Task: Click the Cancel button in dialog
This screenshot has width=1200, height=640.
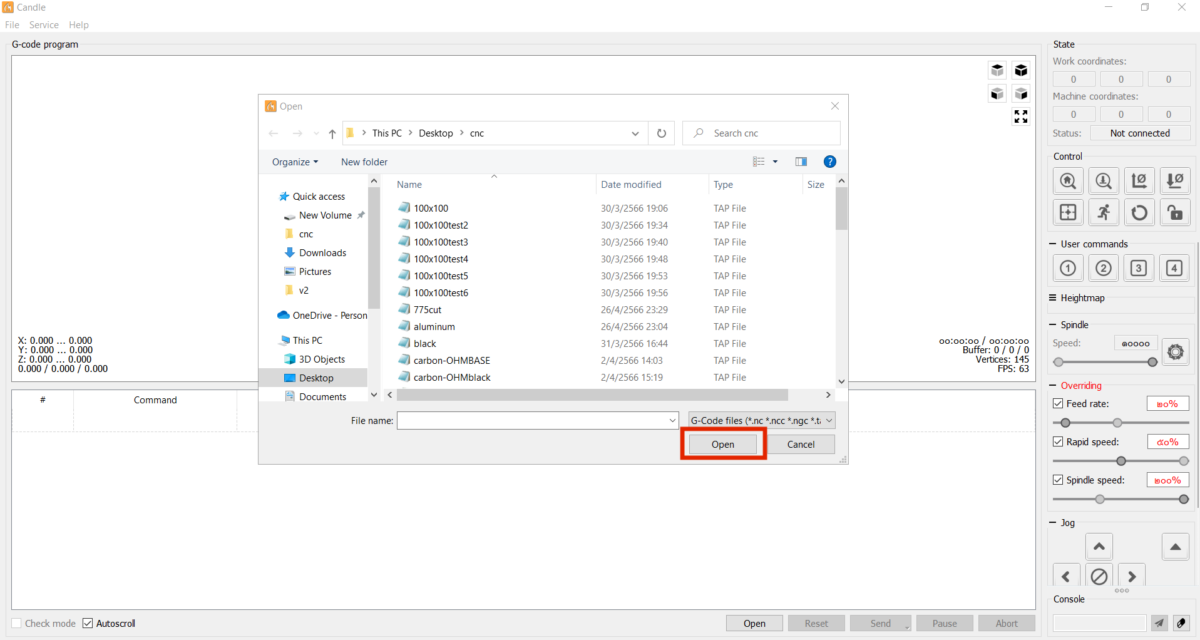Action: point(800,445)
